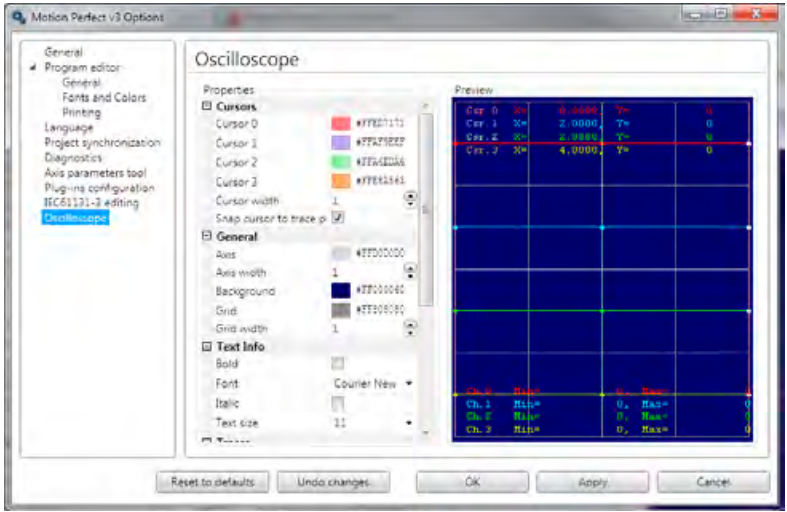Click Cursor 0 property label

[236, 123]
